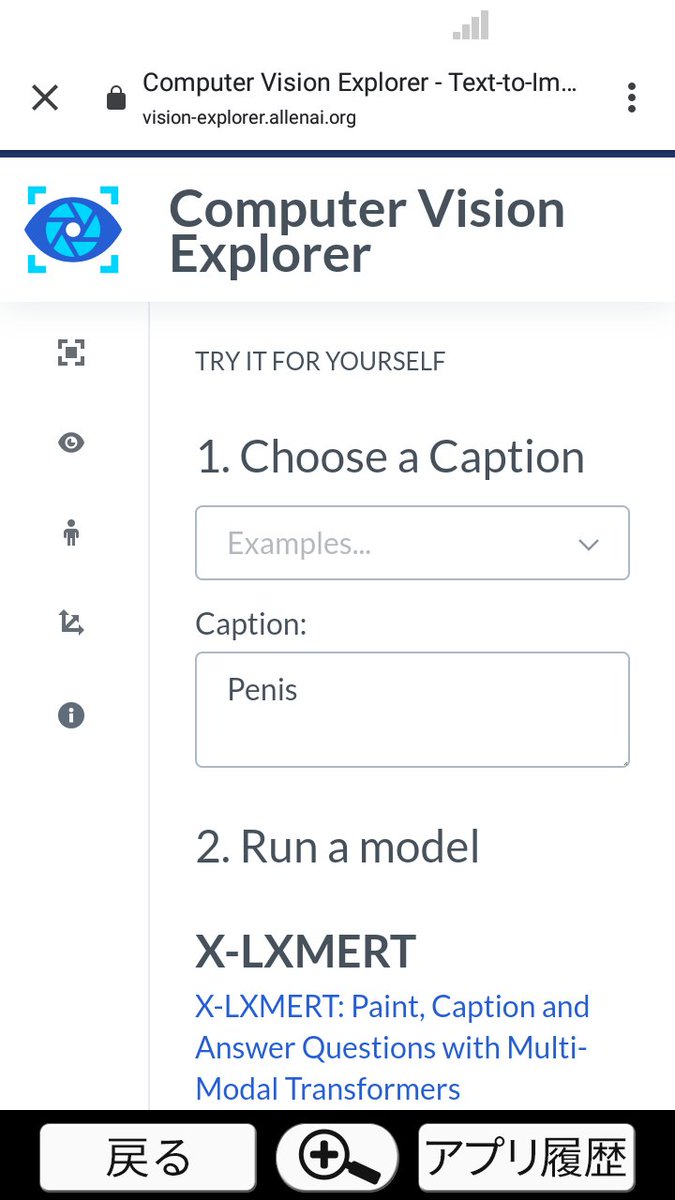Open the X-LXMERT paper link
This screenshot has height=1200, width=675.
point(392,1047)
